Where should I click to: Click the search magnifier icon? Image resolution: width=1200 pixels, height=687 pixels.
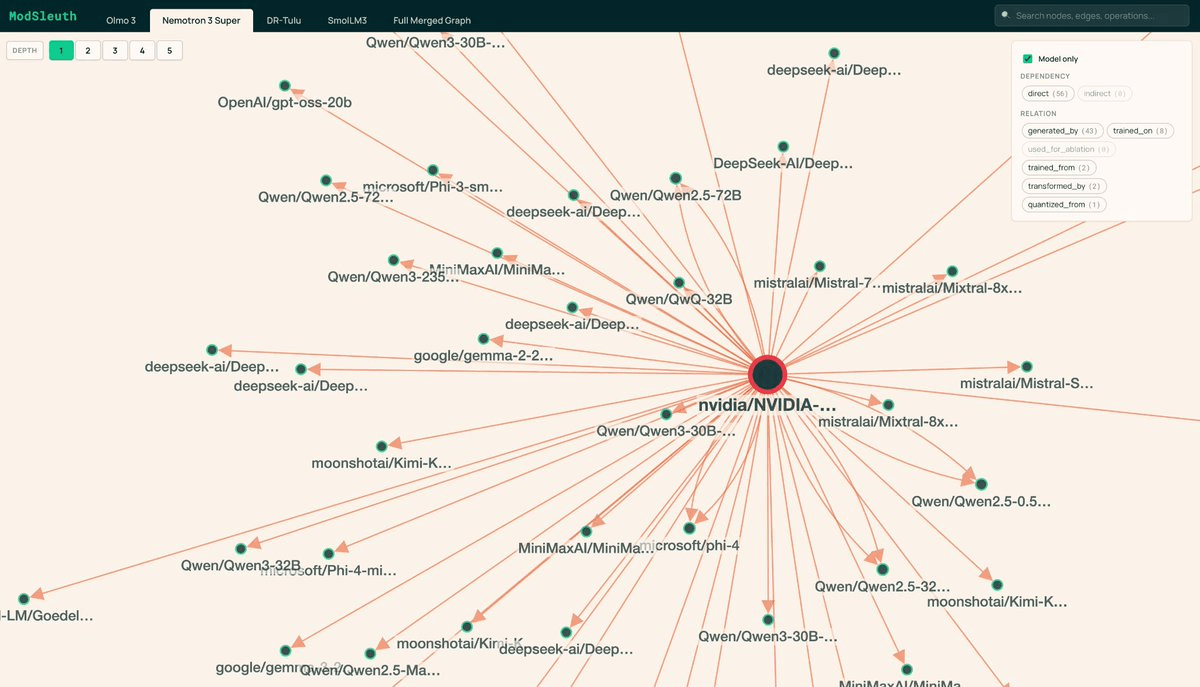tap(1005, 16)
